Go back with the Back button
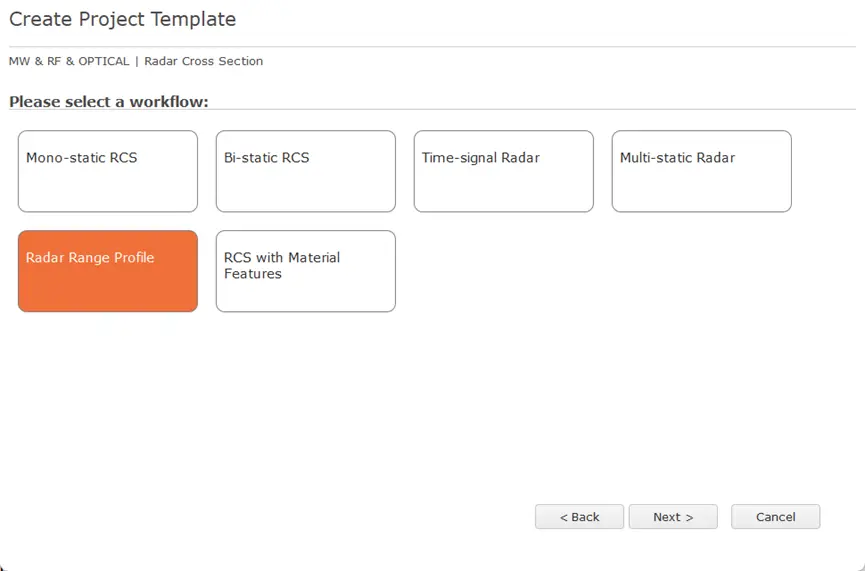 579,517
